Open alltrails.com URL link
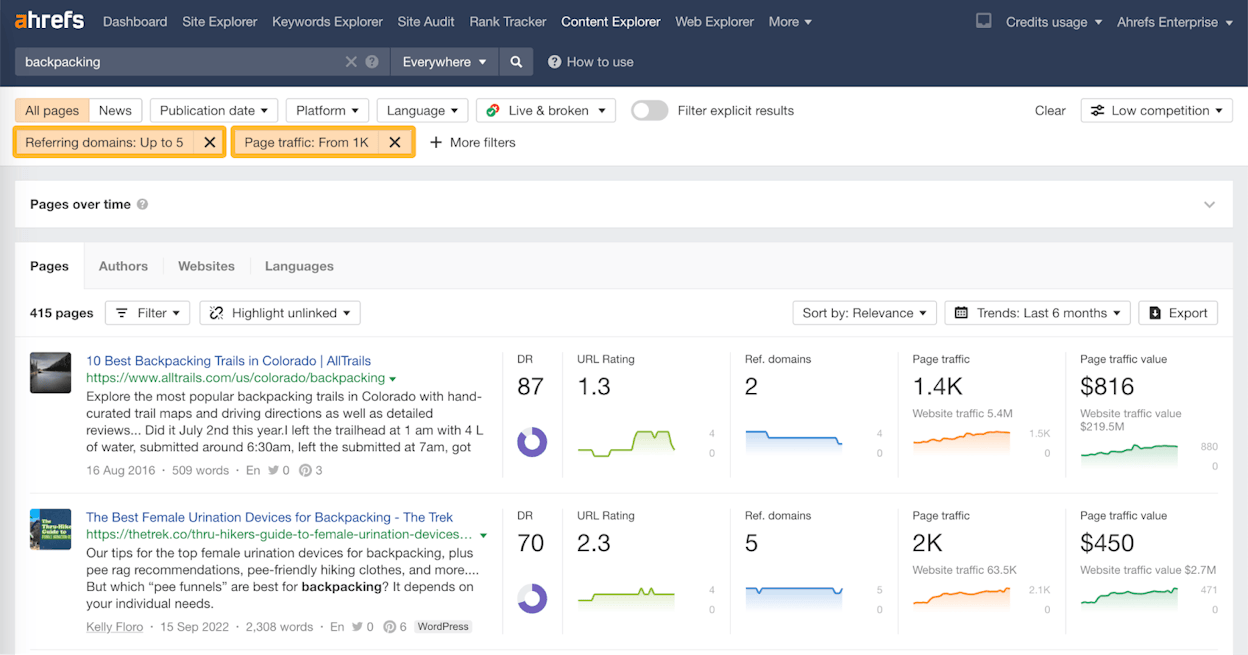The height and width of the screenshot is (655, 1248). [235, 378]
